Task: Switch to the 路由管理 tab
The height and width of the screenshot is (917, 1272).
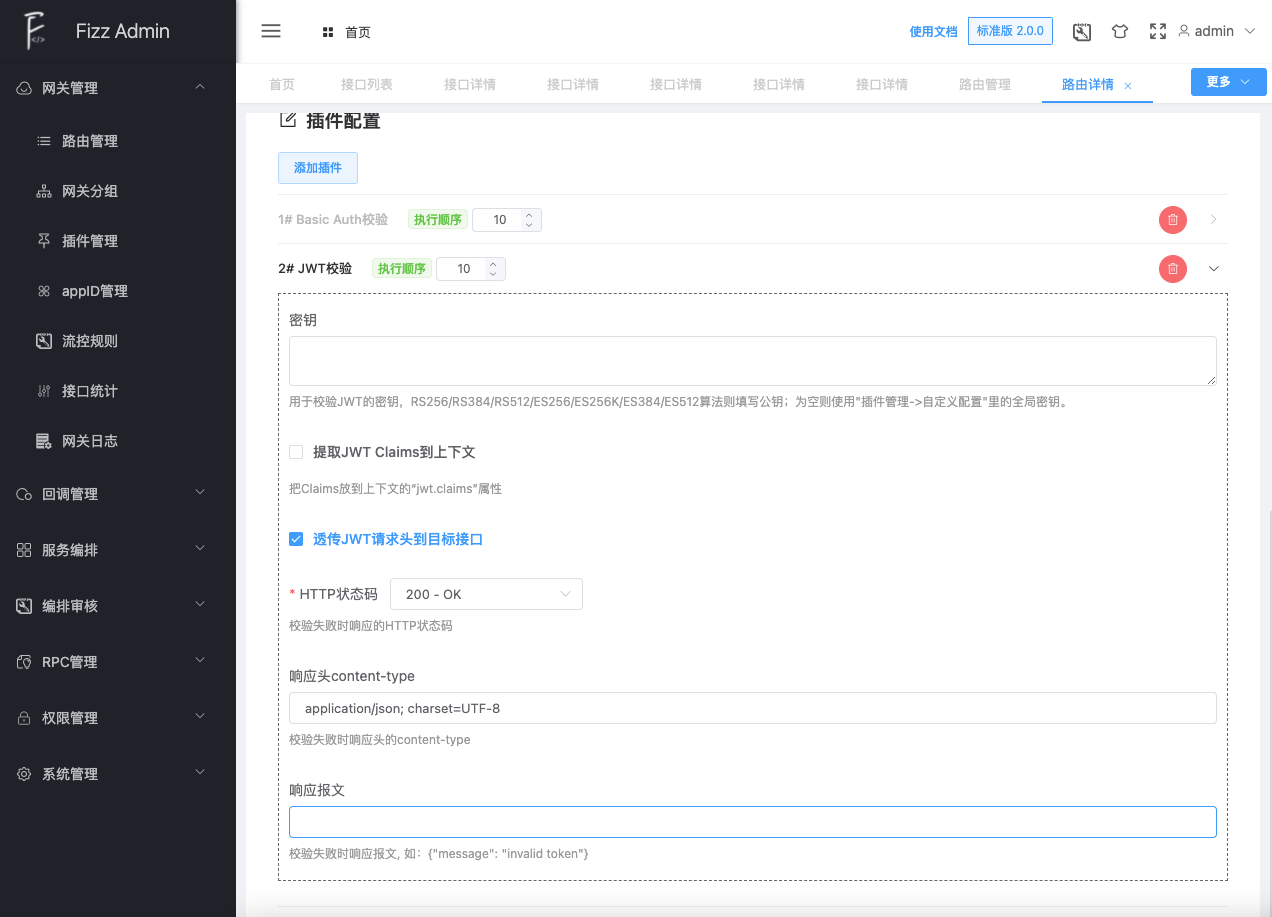Action: click(x=984, y=85)
